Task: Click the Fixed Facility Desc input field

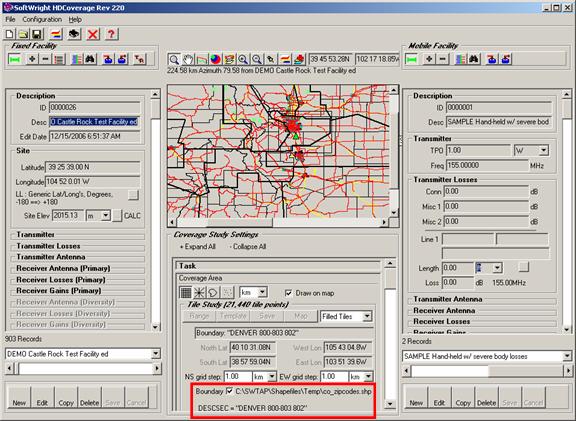Action: point(94,122)
